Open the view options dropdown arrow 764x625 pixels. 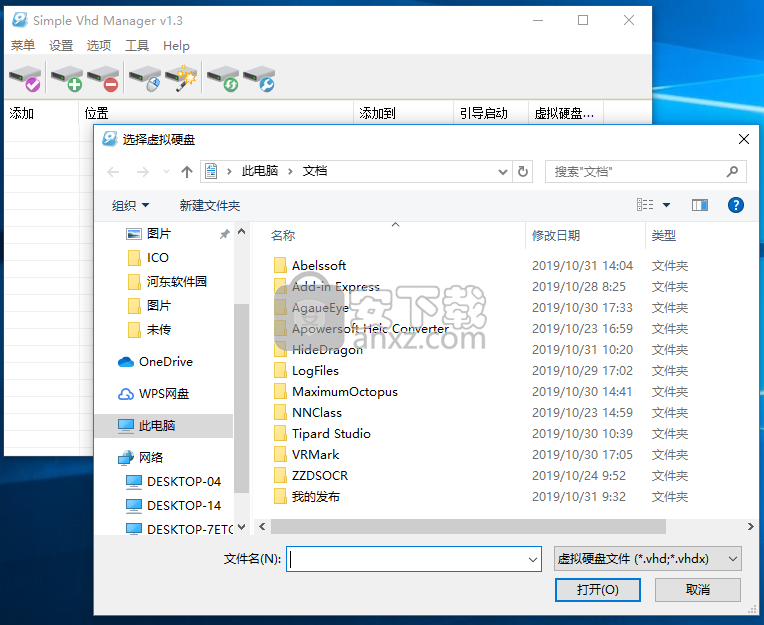666,205
